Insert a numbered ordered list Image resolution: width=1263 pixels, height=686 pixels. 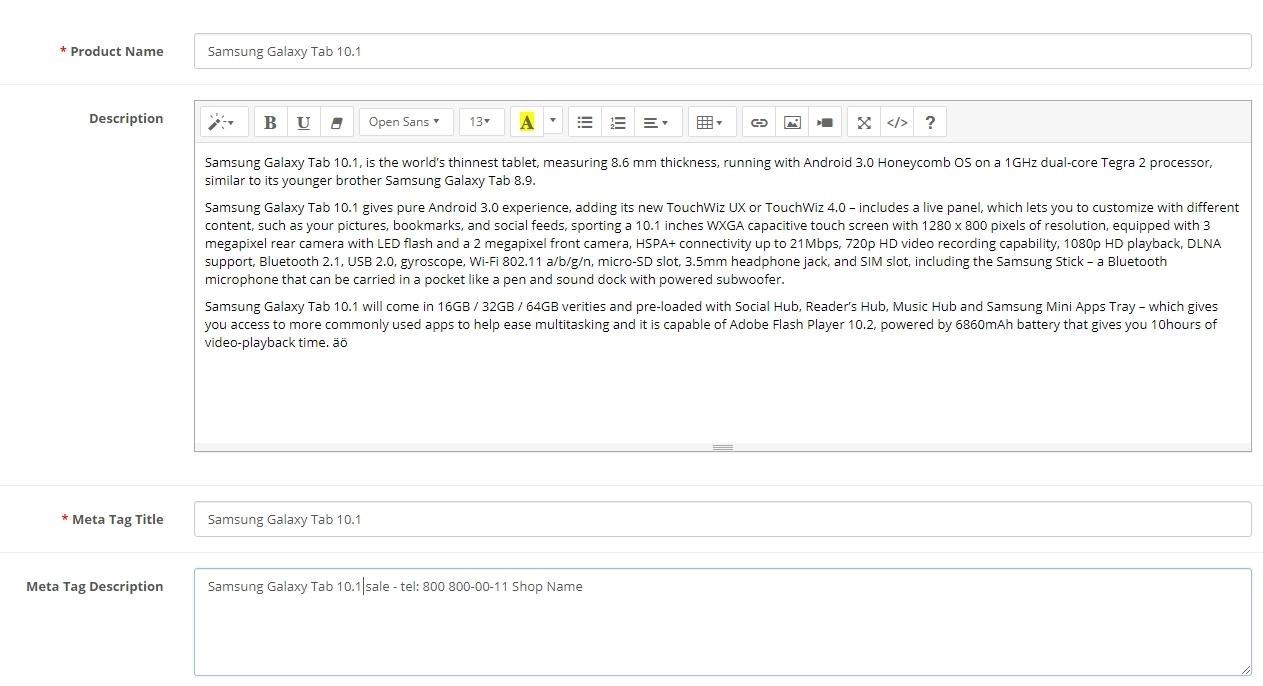coord(618,122)
